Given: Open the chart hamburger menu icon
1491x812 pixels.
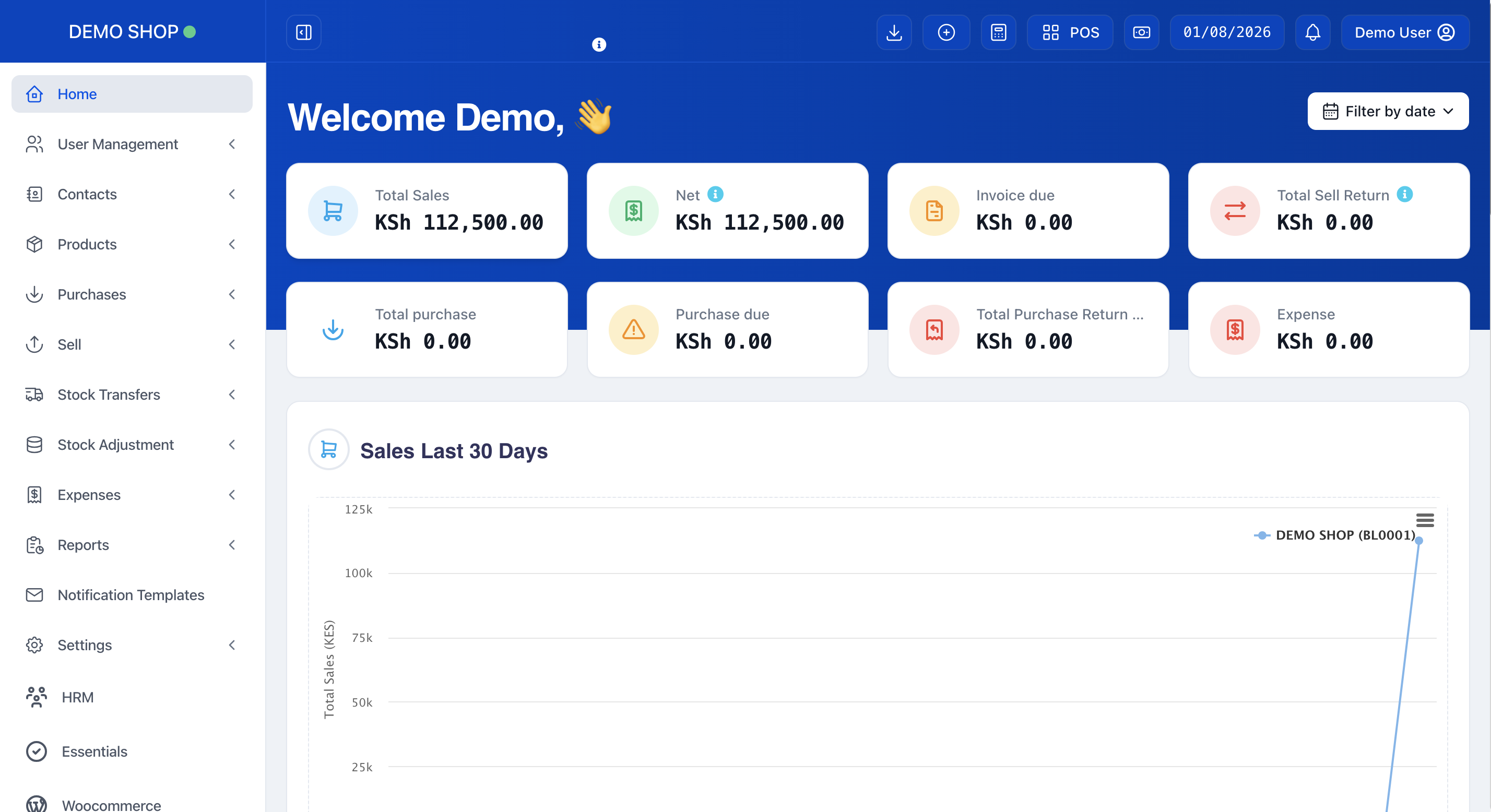Looking at the screenshot, I should point(1424,520).
